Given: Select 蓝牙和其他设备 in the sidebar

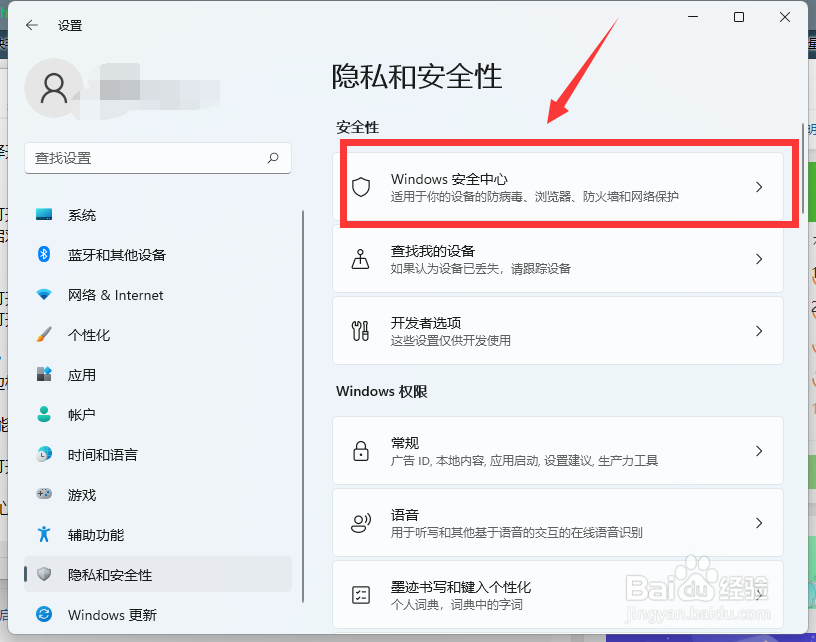Looking at the screenshot, I should pos(158,254).
